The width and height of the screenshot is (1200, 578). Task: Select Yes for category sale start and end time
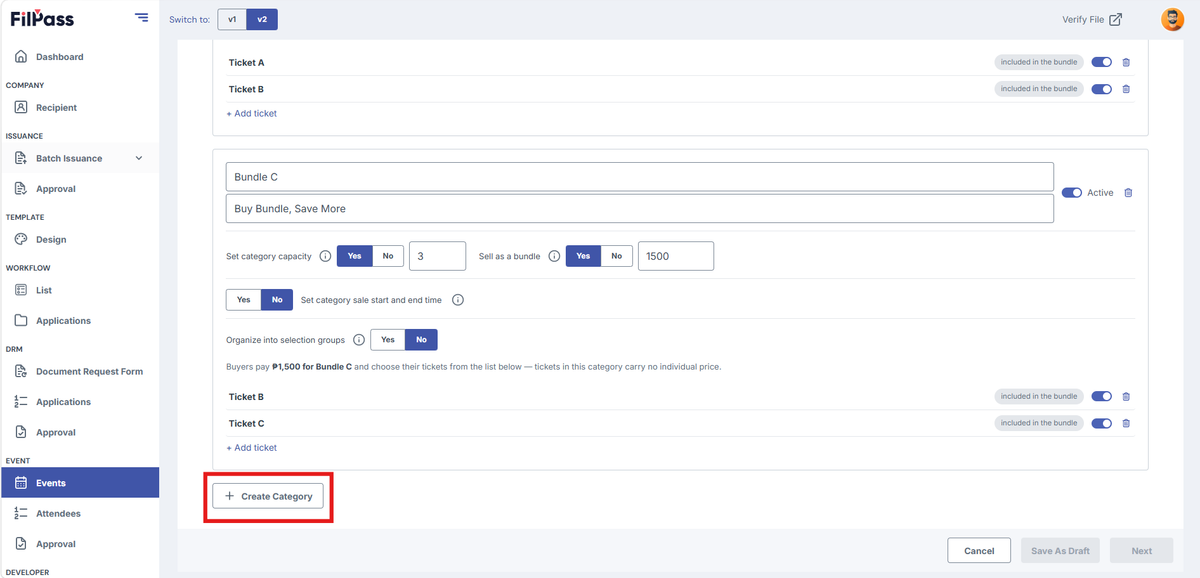tap(244, 300)
